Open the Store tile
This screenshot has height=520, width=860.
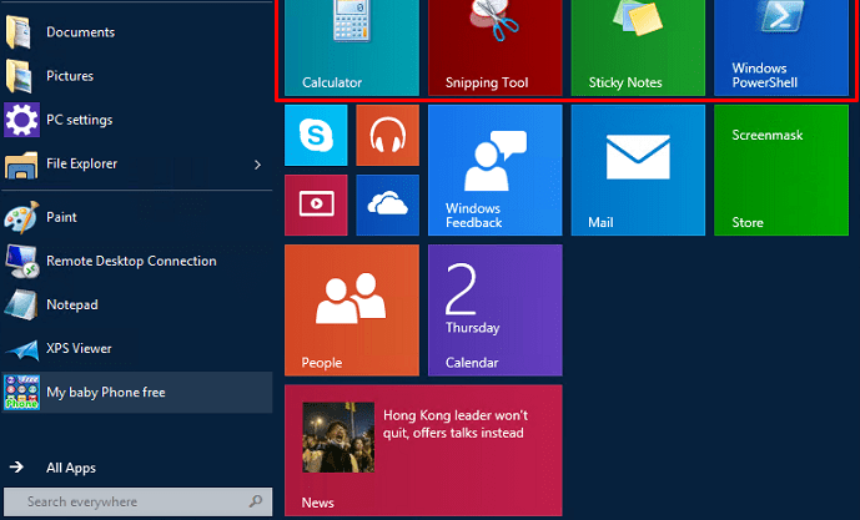(x=781, y=170)
